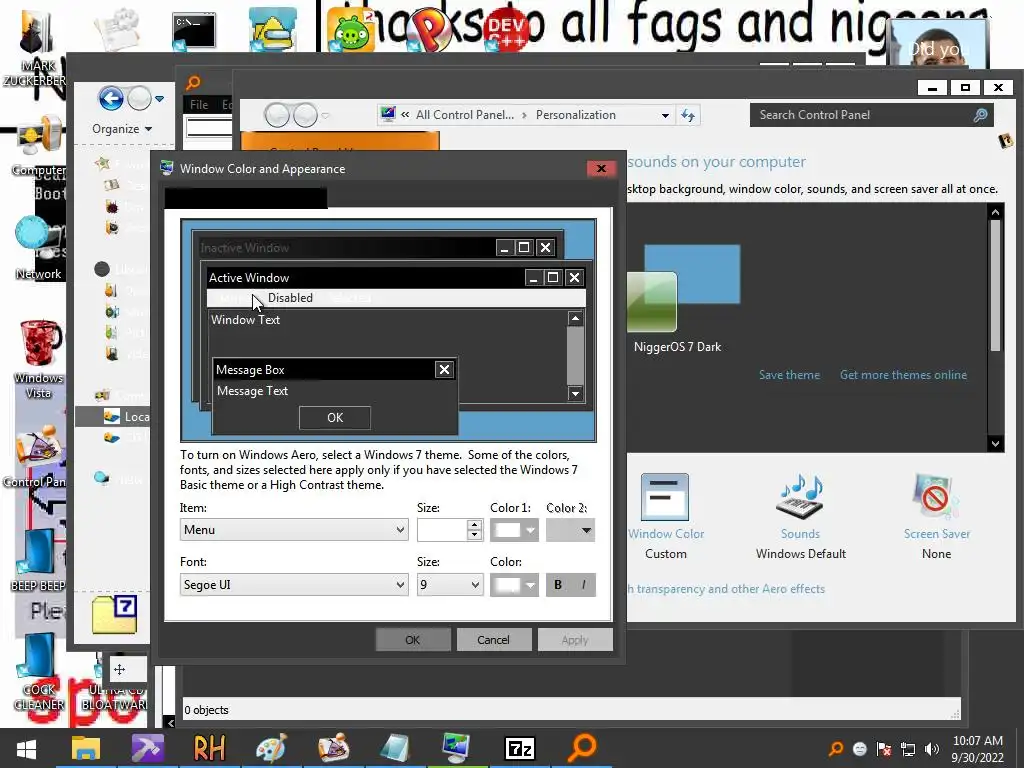The height and width of the screenshot is (768, 1024).
Task: Click the Apply button
Action: click(x=575, y=640)
